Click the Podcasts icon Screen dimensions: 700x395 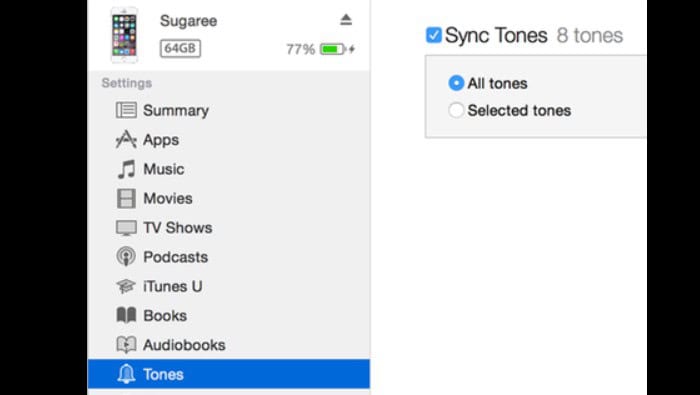click(x=126, y=257)
